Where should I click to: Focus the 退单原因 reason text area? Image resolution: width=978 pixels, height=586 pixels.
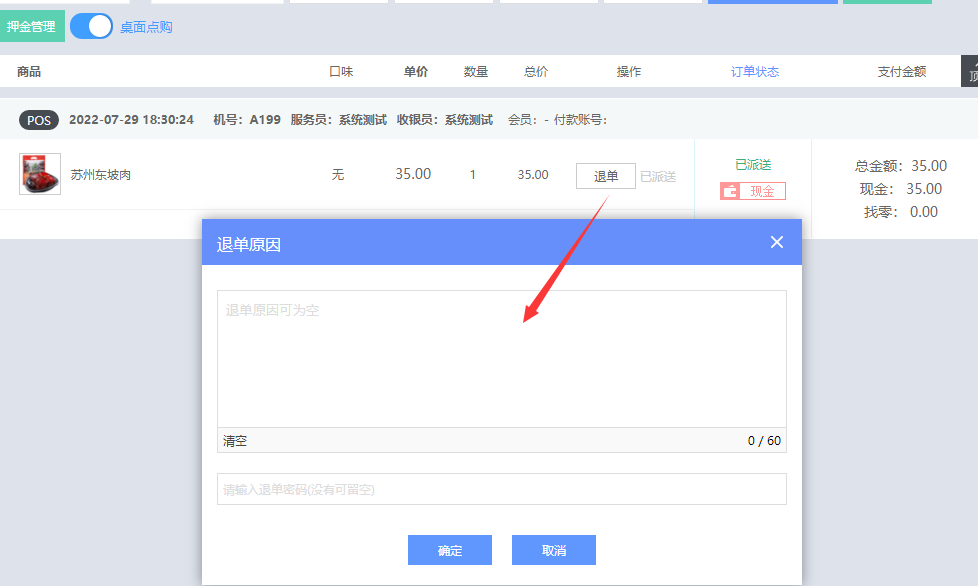tap(501, 360)
